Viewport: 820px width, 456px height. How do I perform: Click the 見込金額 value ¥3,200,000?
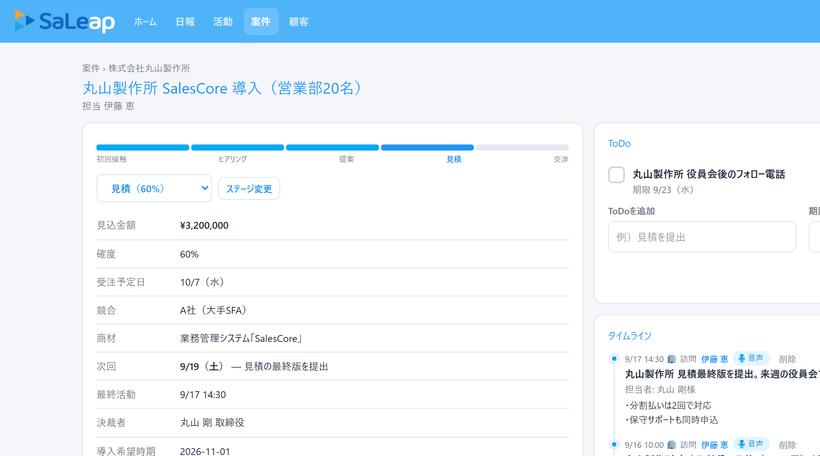(204, 225)
